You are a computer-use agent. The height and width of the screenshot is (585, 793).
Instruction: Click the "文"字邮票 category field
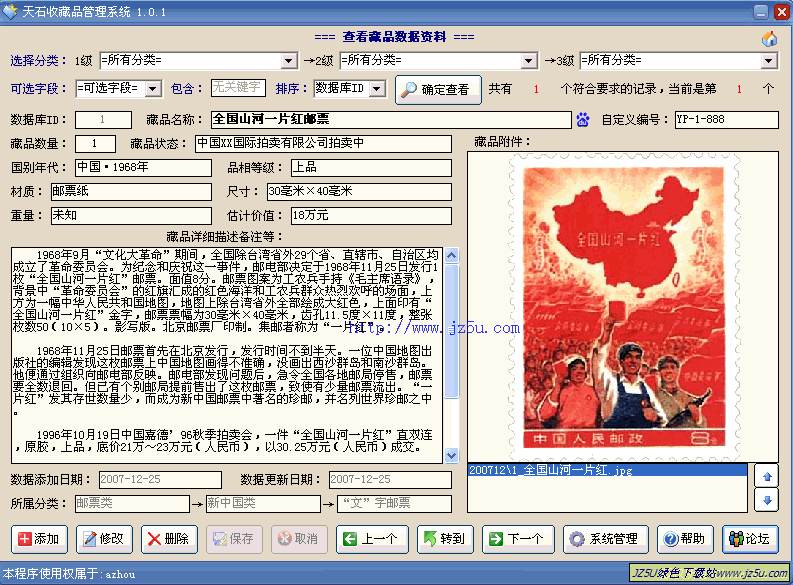[394, 504]
